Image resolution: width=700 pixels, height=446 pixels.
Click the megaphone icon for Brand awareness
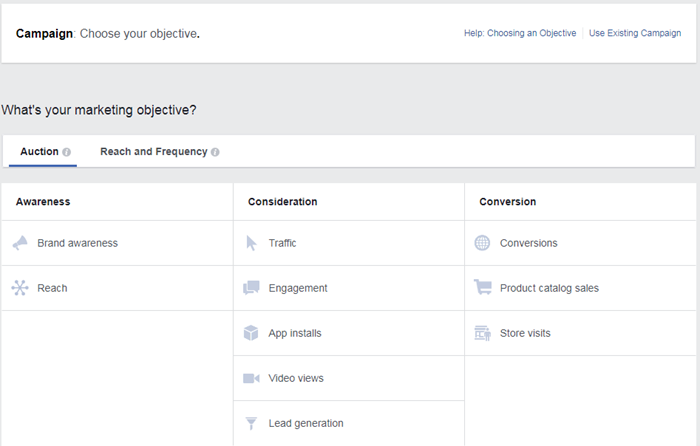pos(20,243)
